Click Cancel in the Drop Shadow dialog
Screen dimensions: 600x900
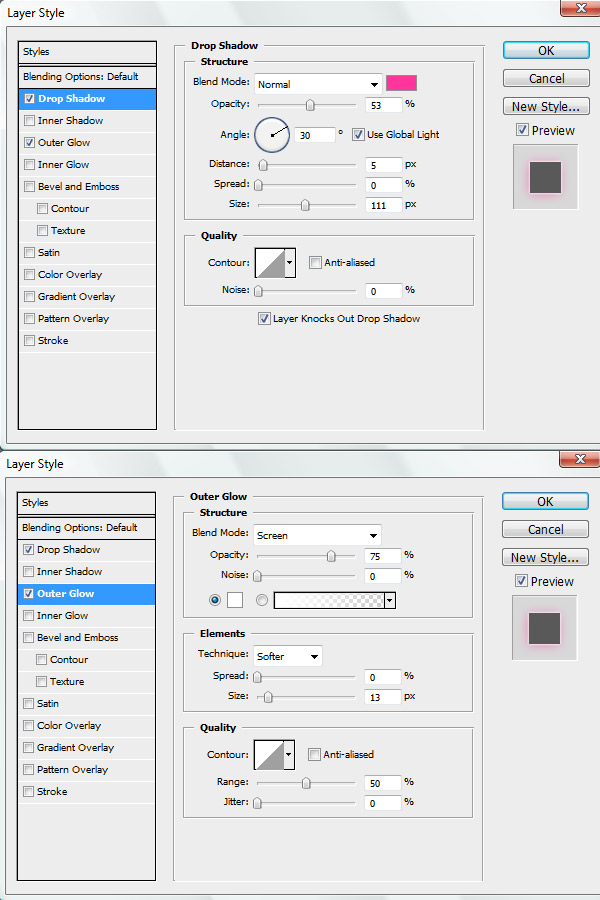pyautogui.click(x=546, y=79)
